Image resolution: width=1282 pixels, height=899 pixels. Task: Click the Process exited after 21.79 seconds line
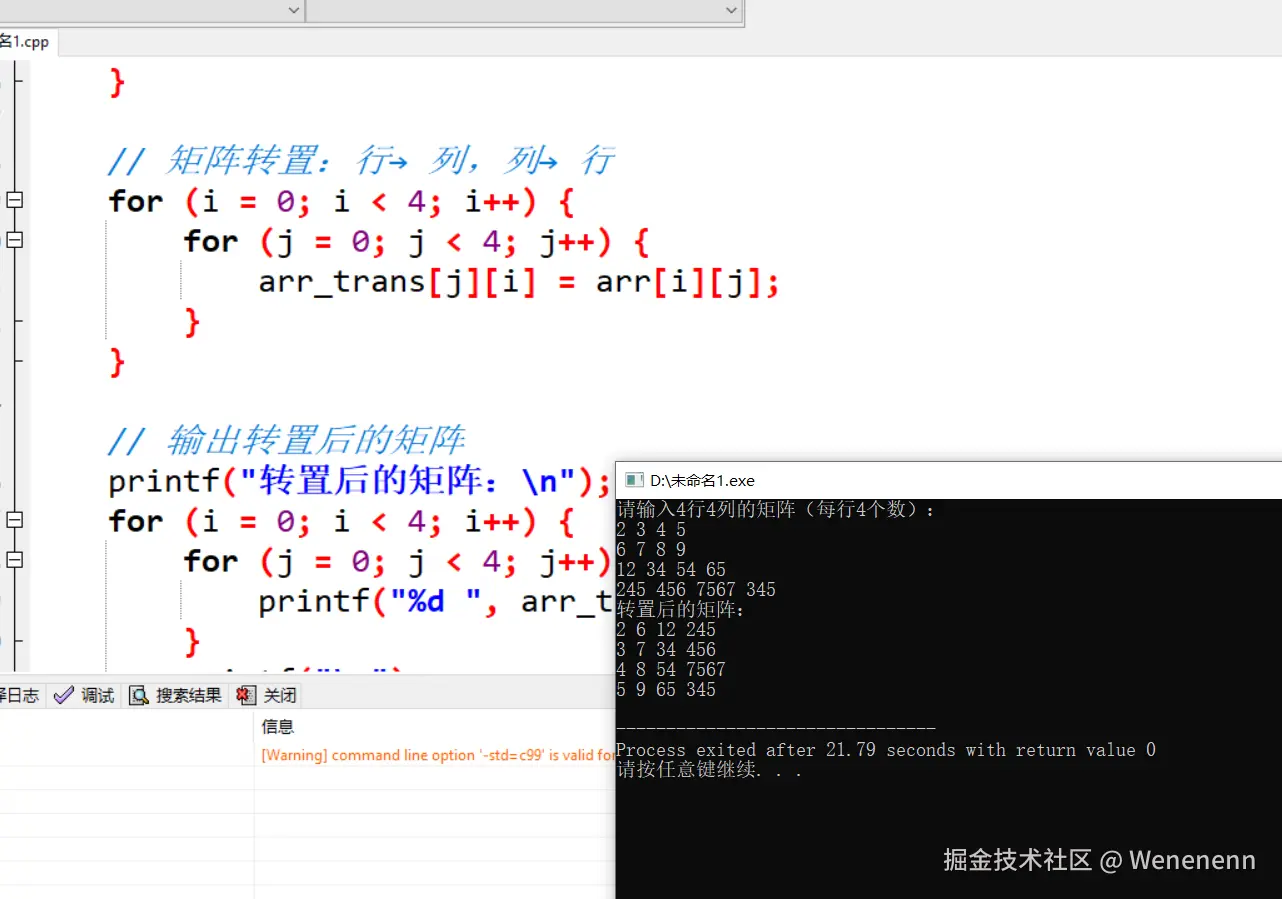pos(886,749)
